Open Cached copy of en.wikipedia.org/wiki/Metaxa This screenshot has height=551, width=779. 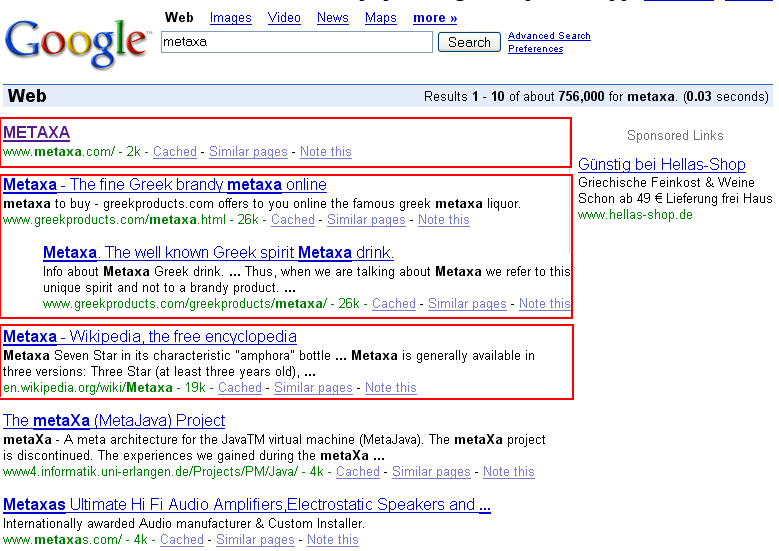tap(240, 388)
